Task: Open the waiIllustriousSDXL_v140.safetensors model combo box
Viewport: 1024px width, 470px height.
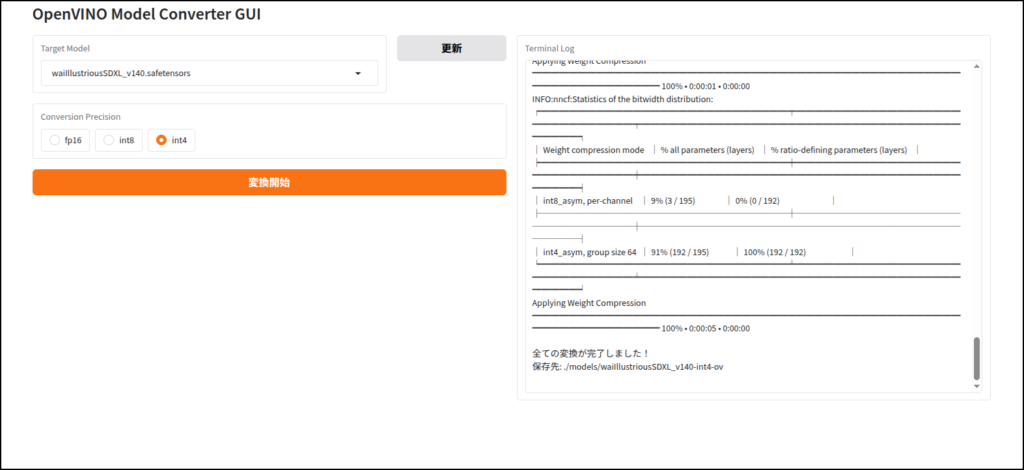Action: tap(200, 73)
